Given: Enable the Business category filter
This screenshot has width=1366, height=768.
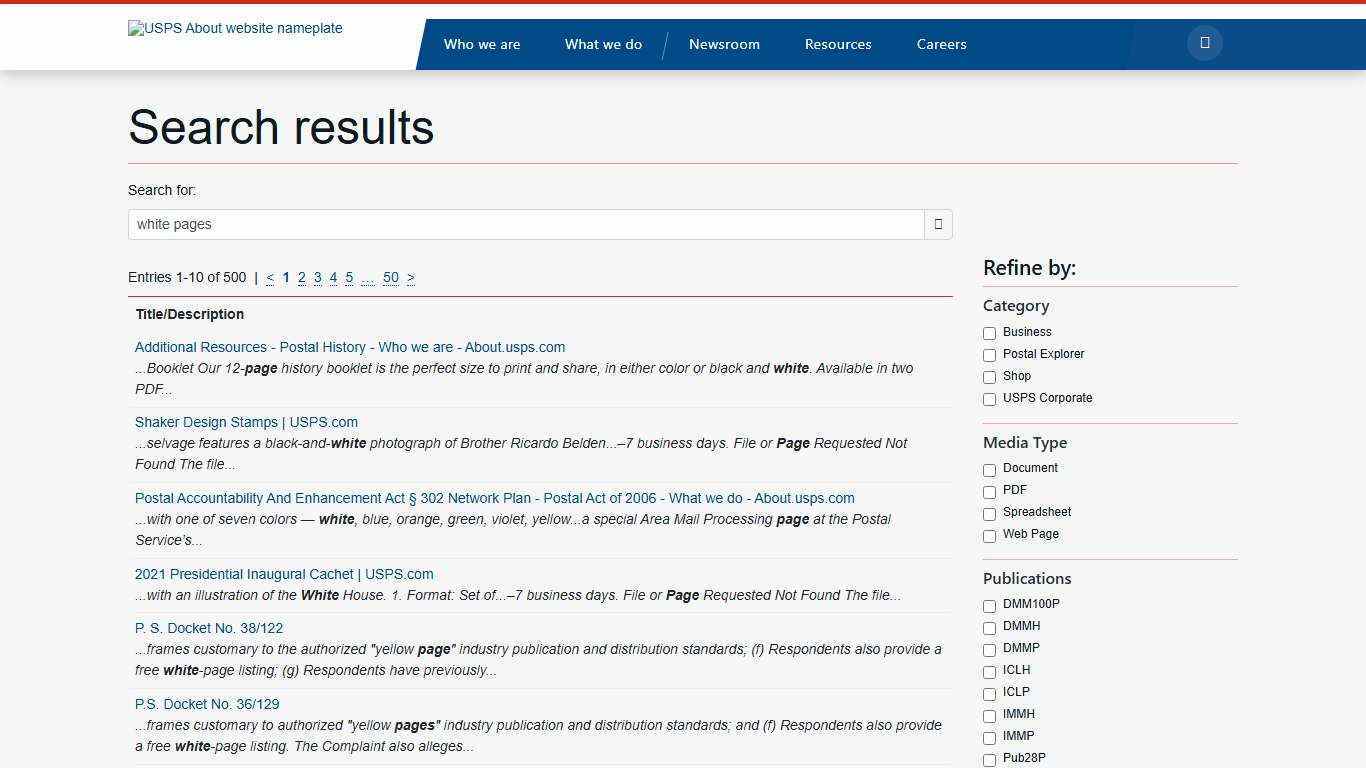Looking at the screenshot, I should (x=989, y=333).
